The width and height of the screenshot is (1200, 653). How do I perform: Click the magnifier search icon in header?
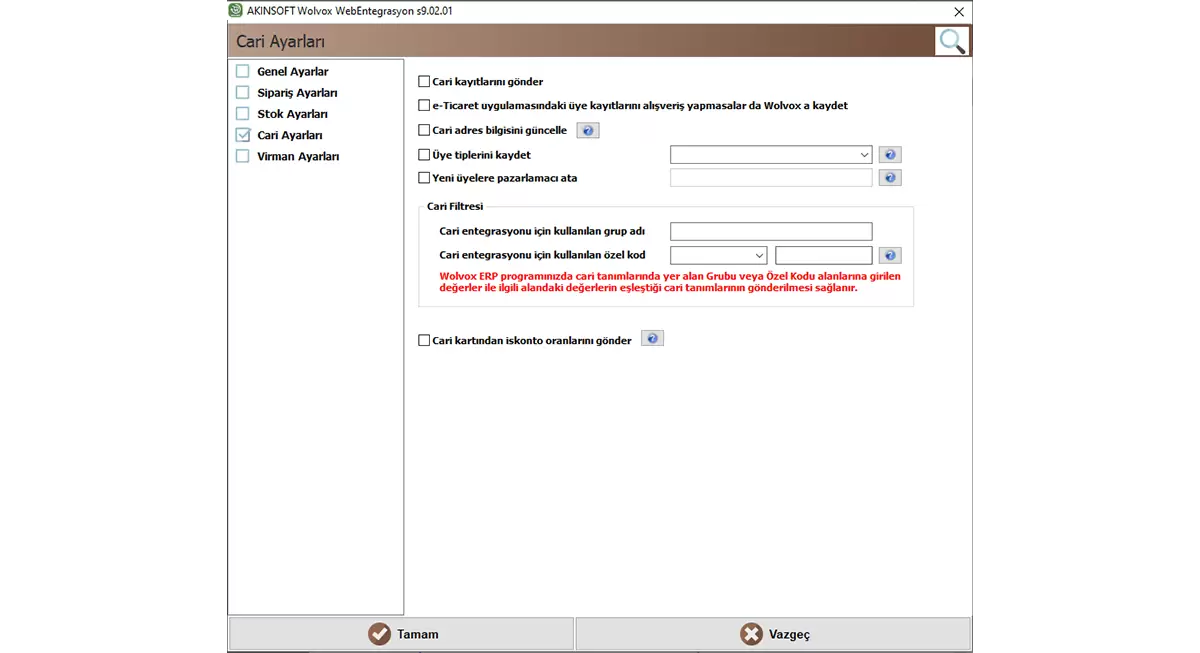pyautogui.click(x=951, y=41)
